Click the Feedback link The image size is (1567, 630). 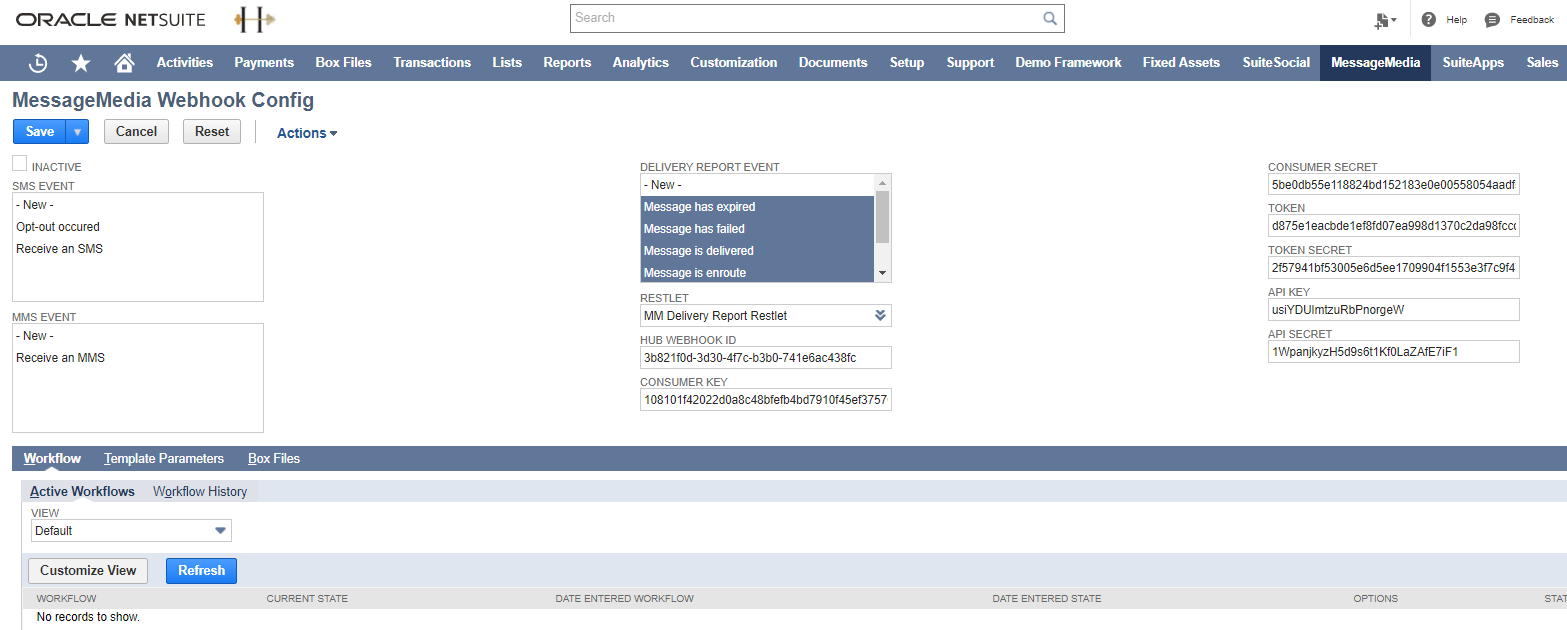(x=1532, y=20)
